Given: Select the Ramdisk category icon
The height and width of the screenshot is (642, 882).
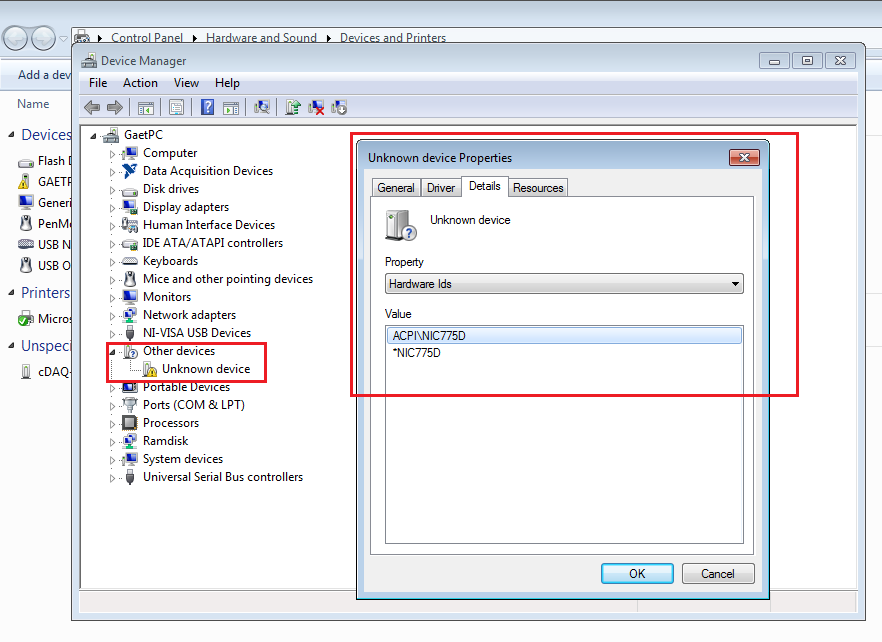Looking at the screenshot, I should 130,441.
